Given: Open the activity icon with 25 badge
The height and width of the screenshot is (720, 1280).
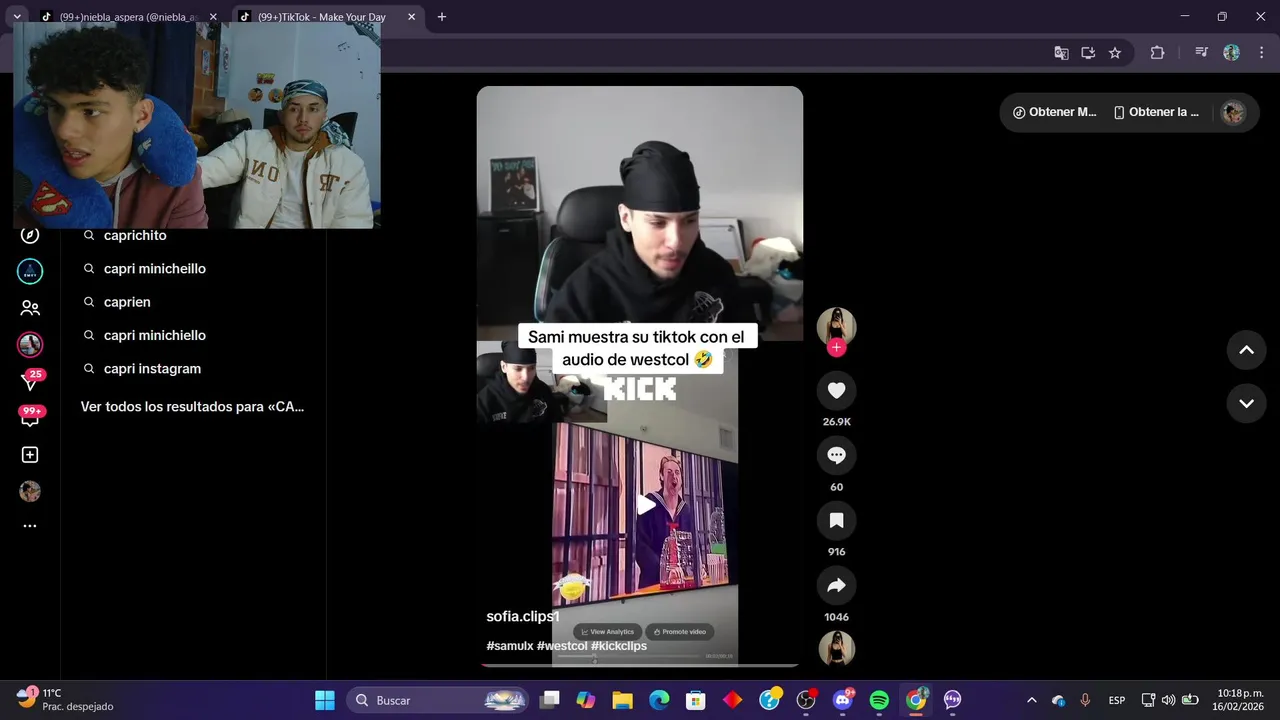Looking at the screenshot, I should point(30,380).
